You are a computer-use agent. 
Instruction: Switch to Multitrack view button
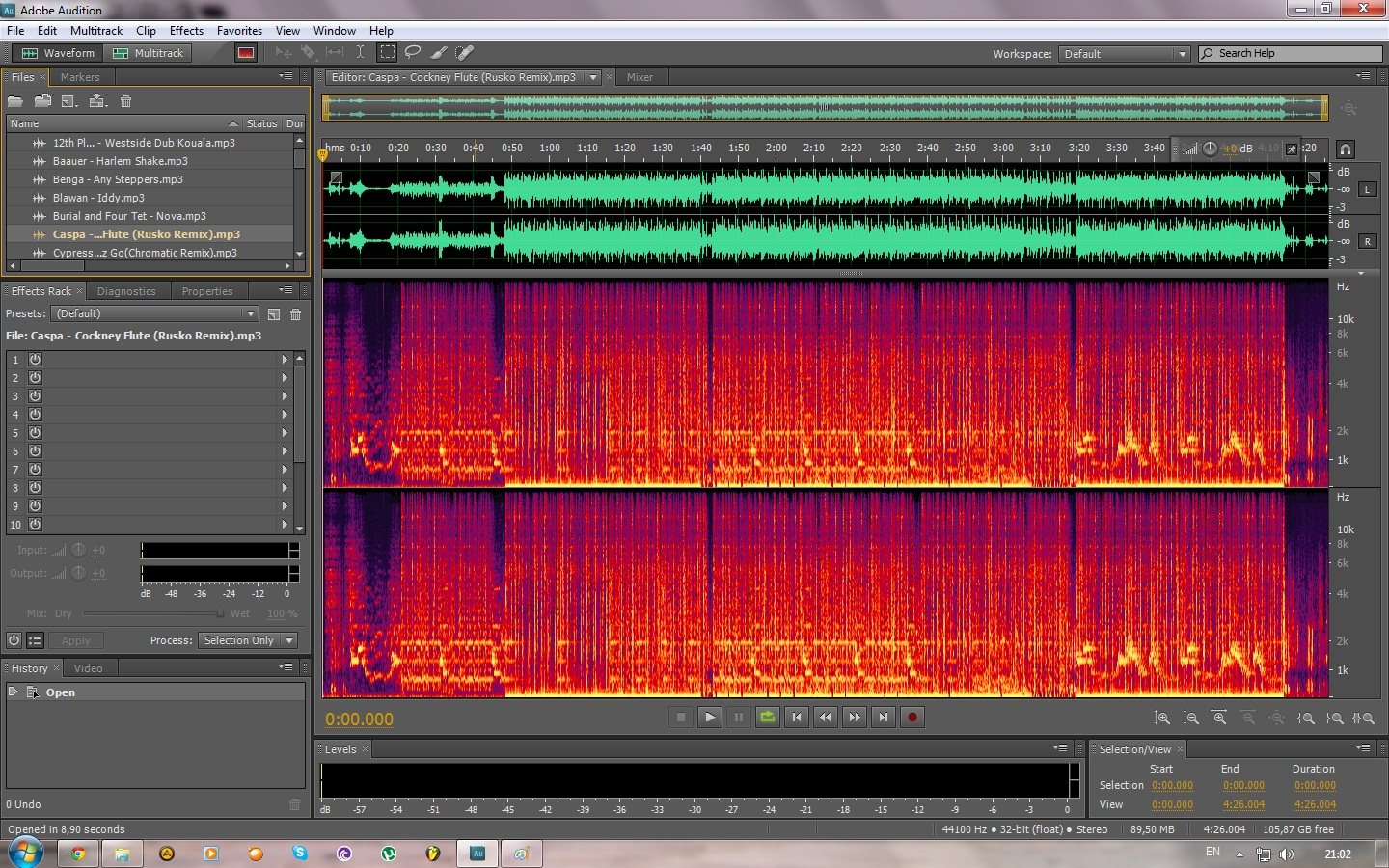point(149,53)
